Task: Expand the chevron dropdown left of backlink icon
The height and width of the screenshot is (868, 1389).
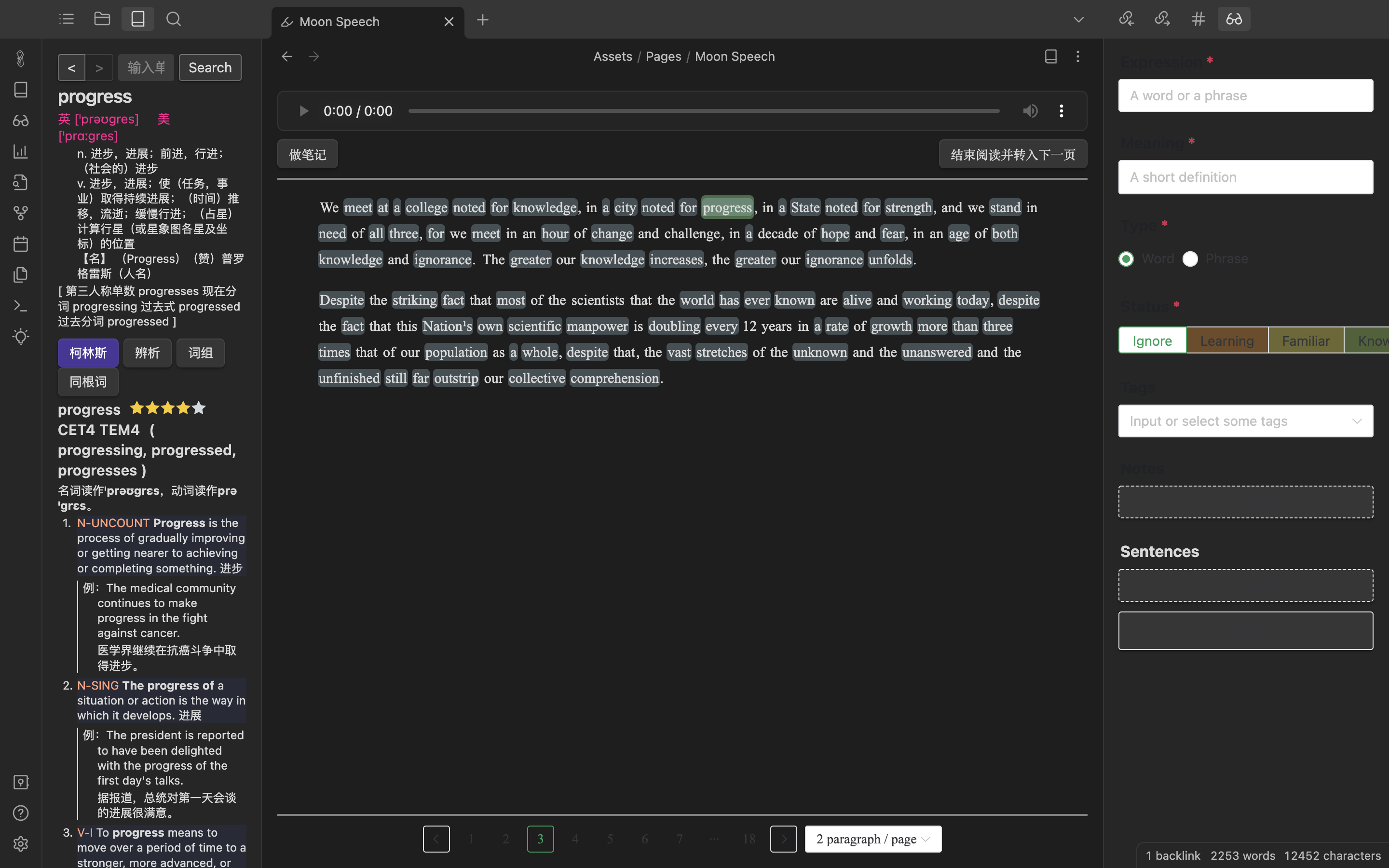Action: (x=1078, y=18)
